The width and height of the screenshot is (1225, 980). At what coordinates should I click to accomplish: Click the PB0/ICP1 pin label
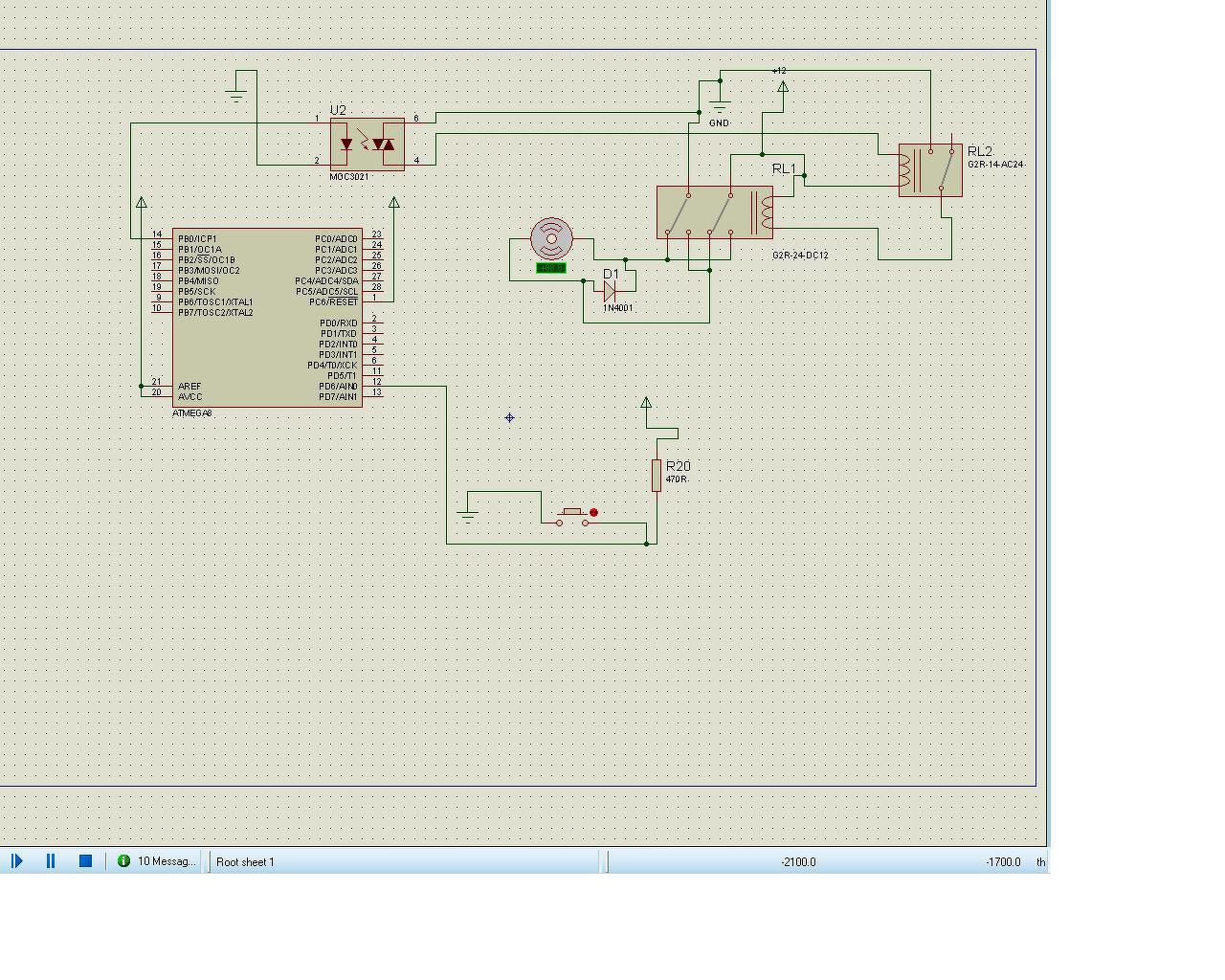click(197, 239)
